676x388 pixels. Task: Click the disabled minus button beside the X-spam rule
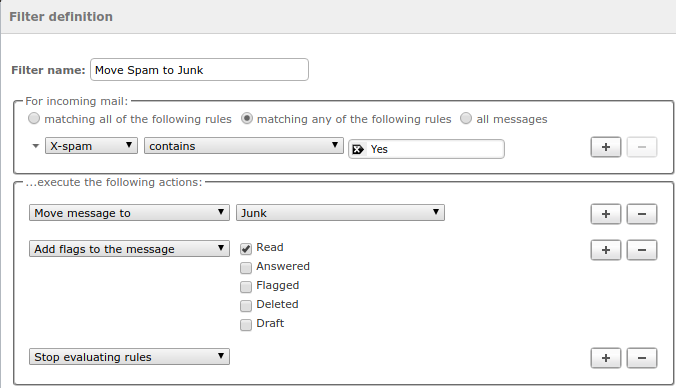642,147
